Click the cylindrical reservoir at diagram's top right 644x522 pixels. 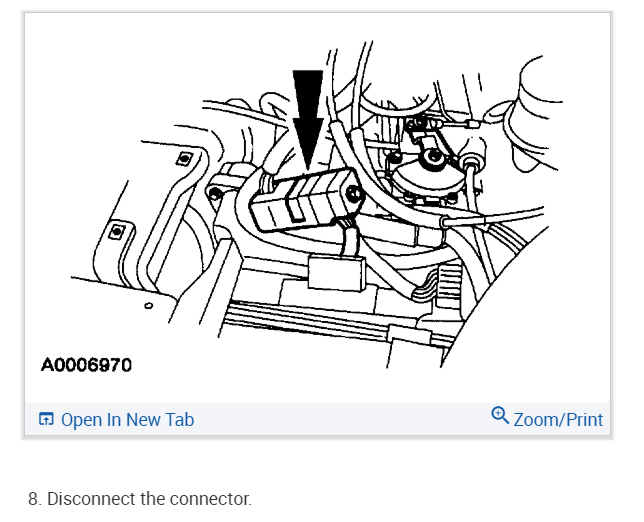pos(539,111)
